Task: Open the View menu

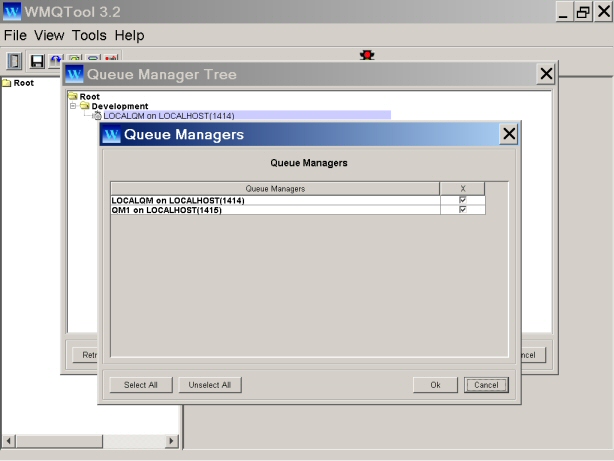Action: (x=49, y=36)
